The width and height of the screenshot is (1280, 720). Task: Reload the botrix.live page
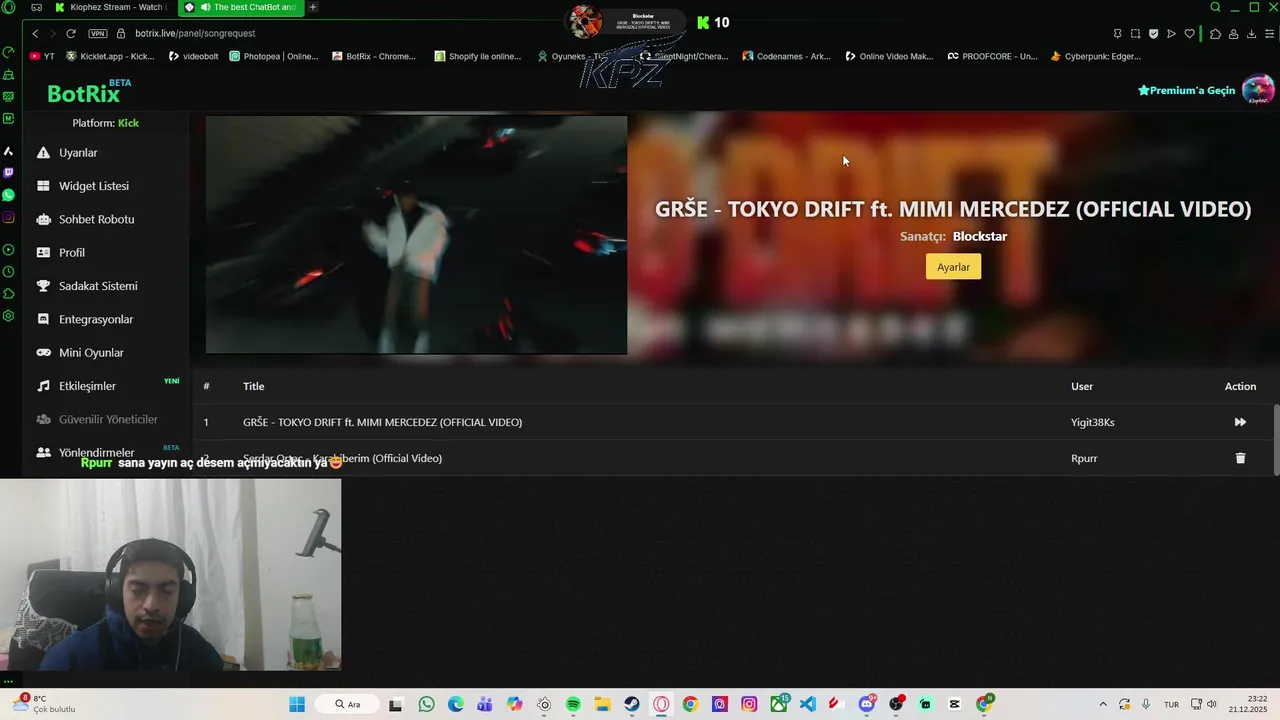pyautogui.click(x=71, y=33)
